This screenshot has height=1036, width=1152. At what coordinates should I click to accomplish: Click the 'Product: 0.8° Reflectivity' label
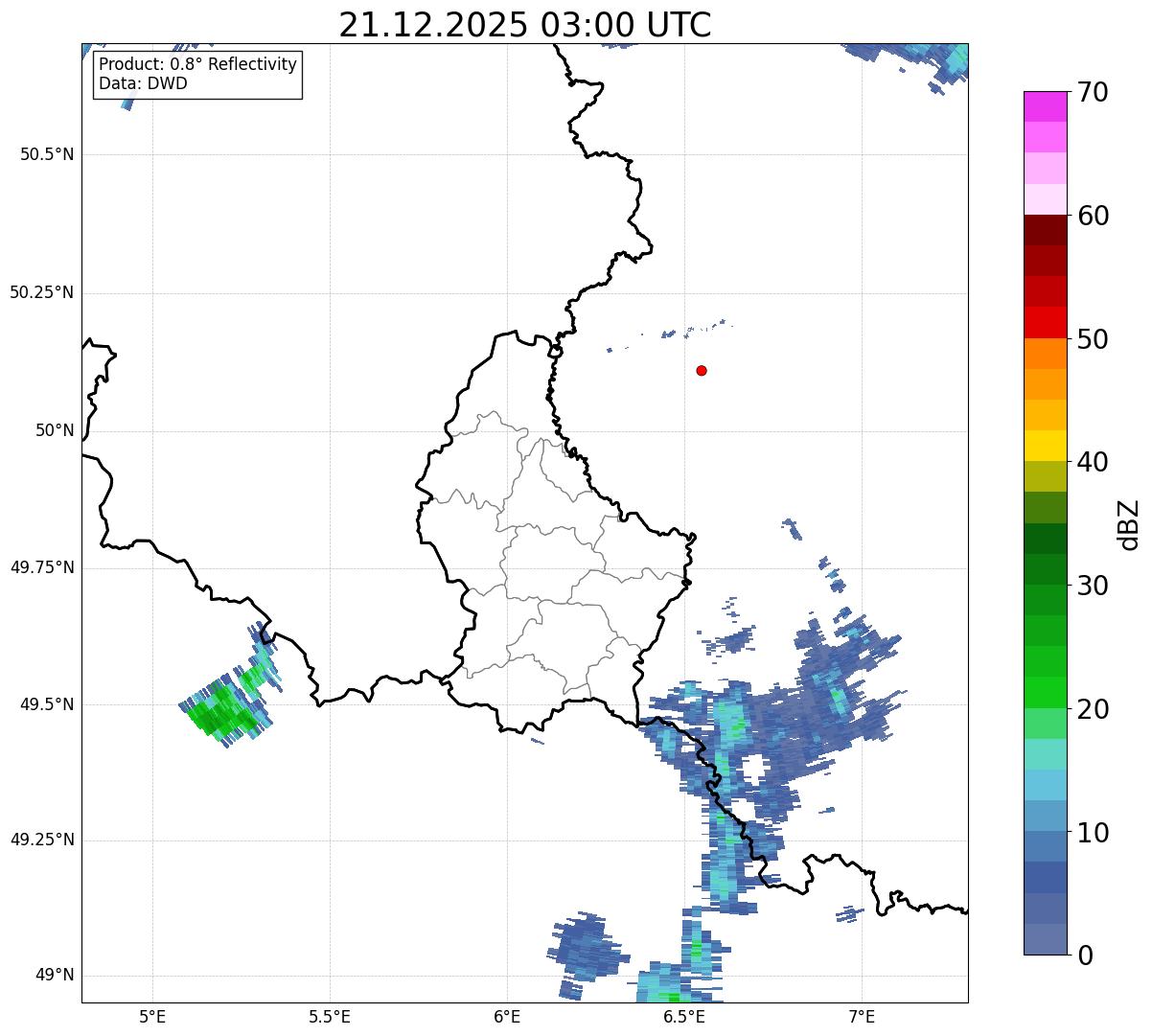click(198, 64)
